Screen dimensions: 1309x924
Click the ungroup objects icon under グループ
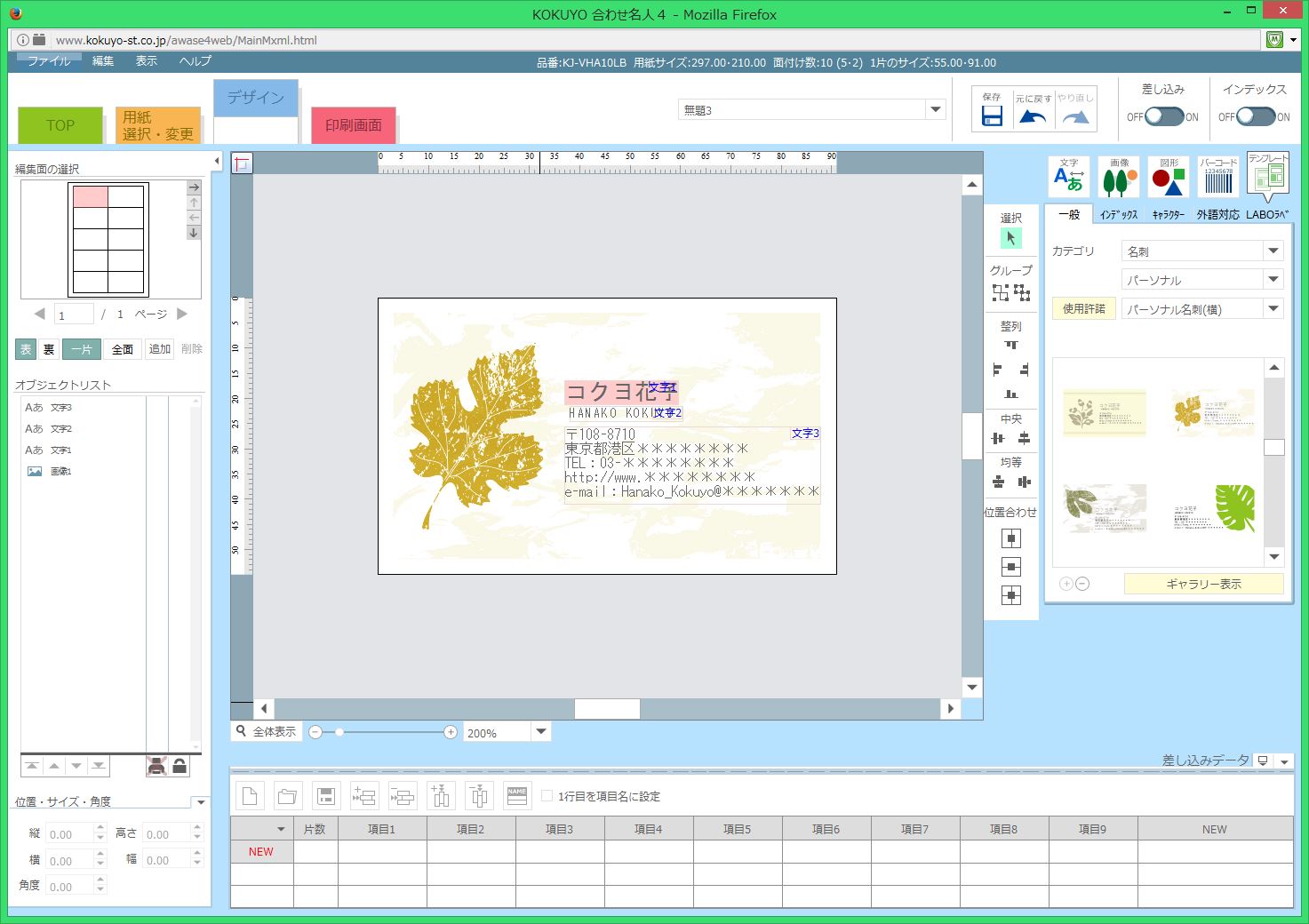pyautogui.click(x=1022, y=292)
